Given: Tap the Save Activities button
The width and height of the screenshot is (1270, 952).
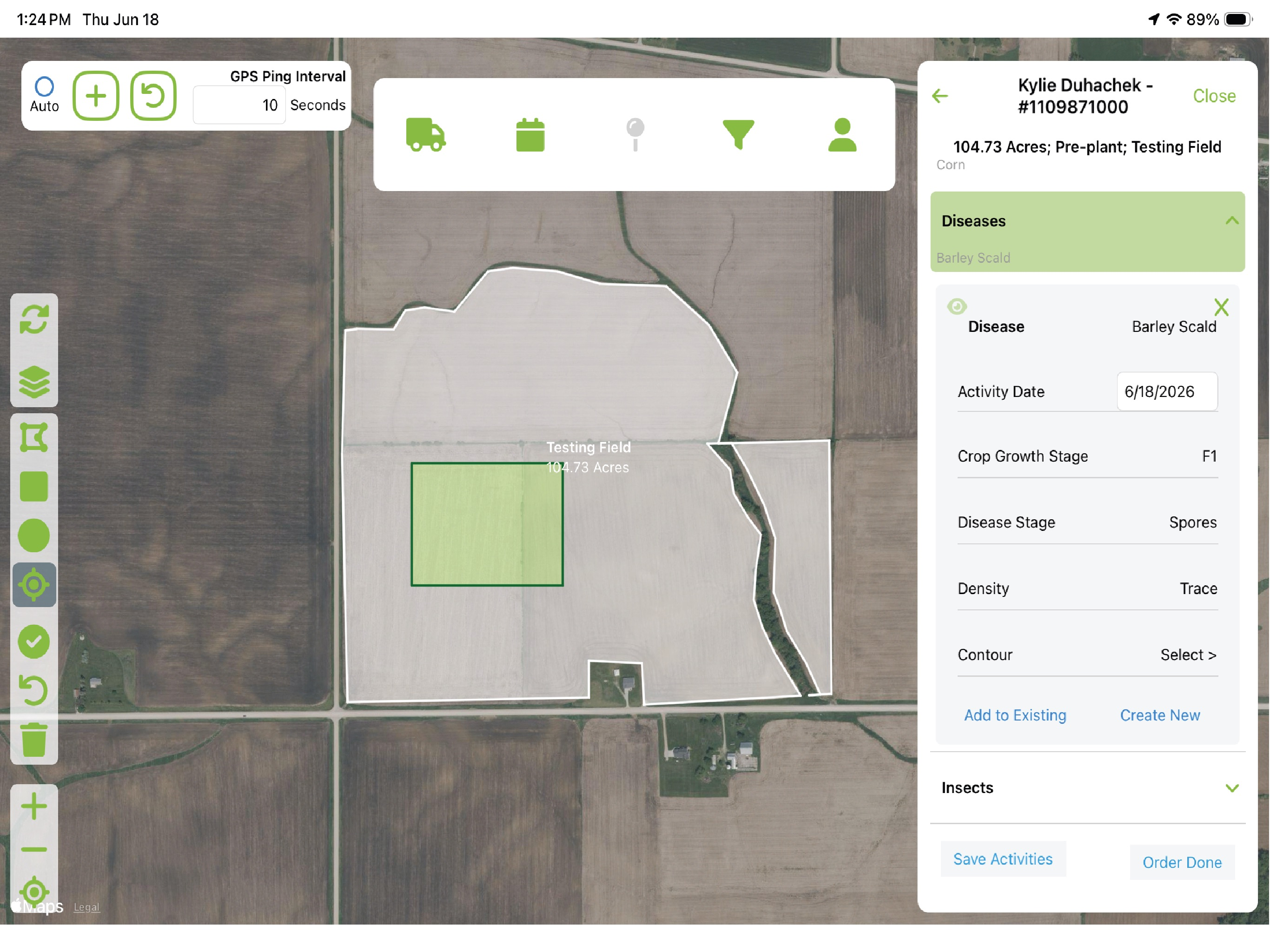Looking at the screenshot, I should tap(1003, 859).
